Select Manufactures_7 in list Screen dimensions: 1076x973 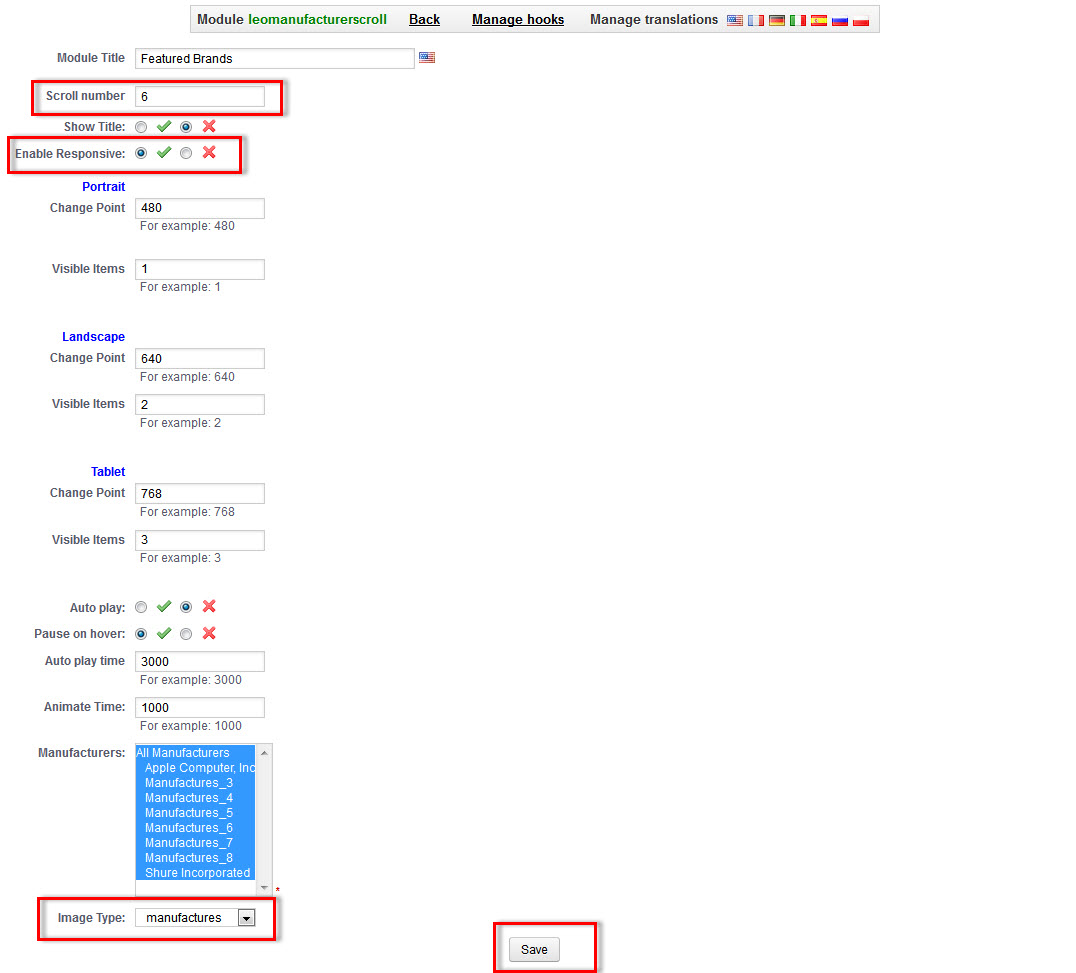click(x=196, y=843)
